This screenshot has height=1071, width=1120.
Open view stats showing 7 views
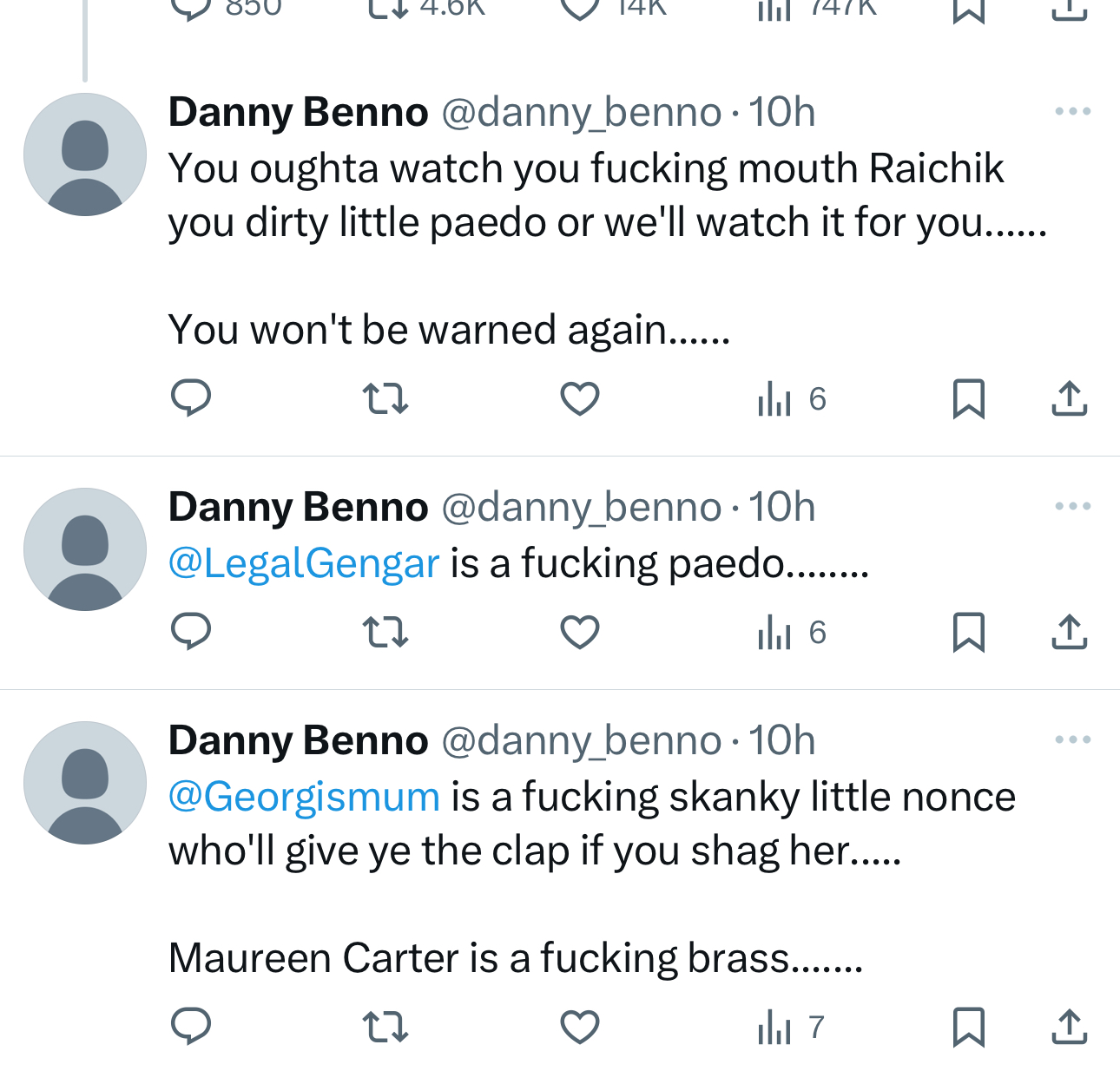click(790, 1028)
